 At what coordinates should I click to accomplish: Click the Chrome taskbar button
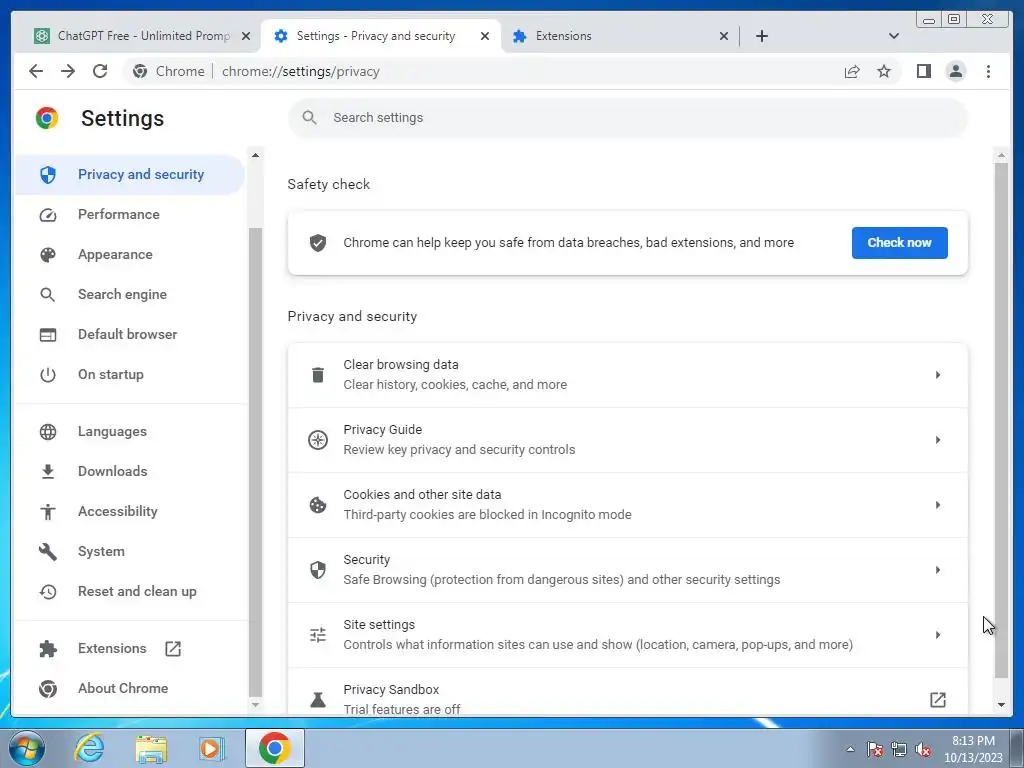tap(274, 748)
